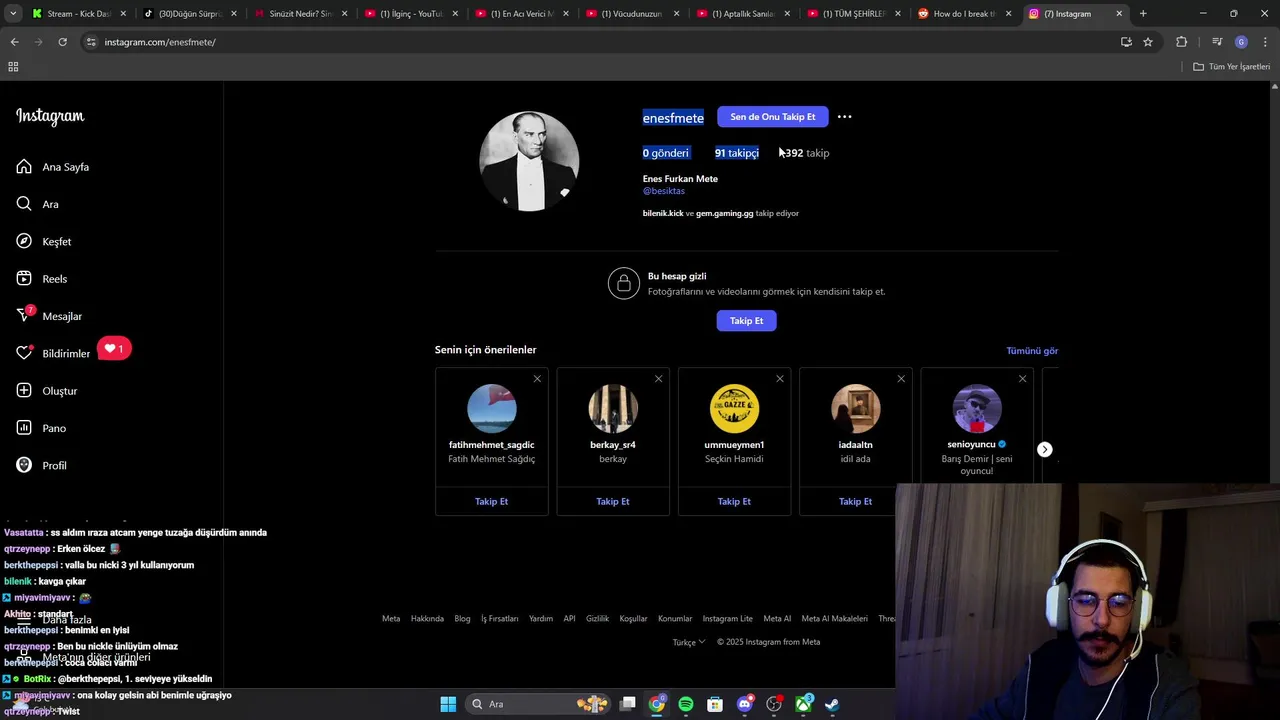Click Oluştur to create a post

tap(47, 391)
